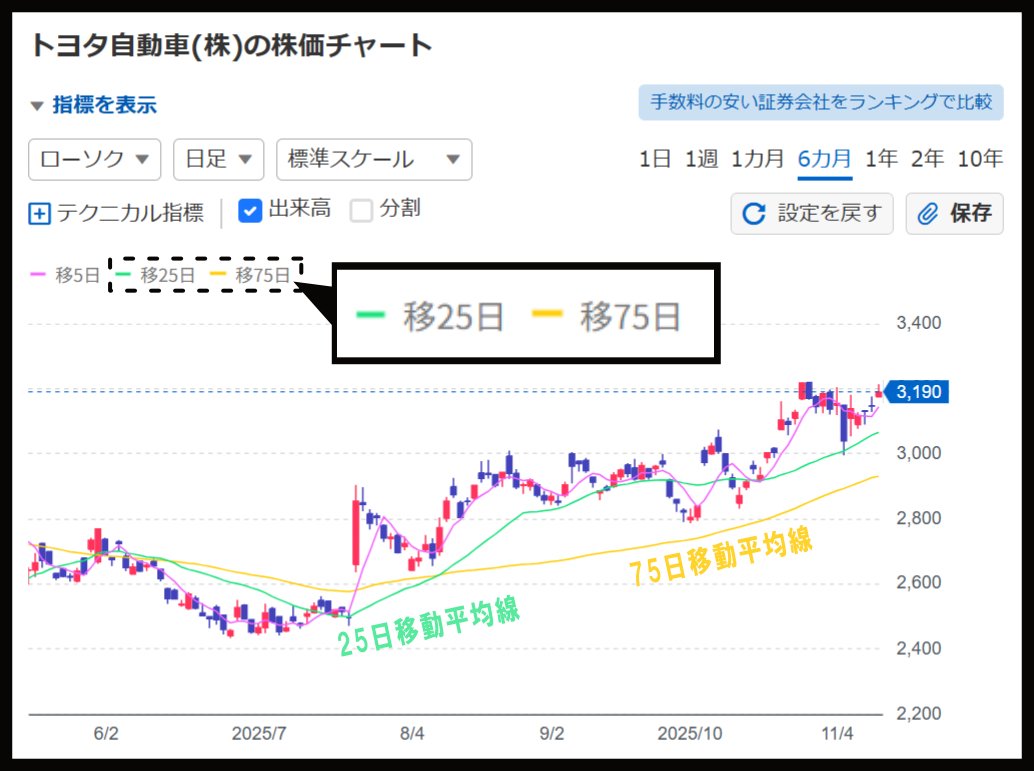Open the 10年 chart view

click(981, 158)
